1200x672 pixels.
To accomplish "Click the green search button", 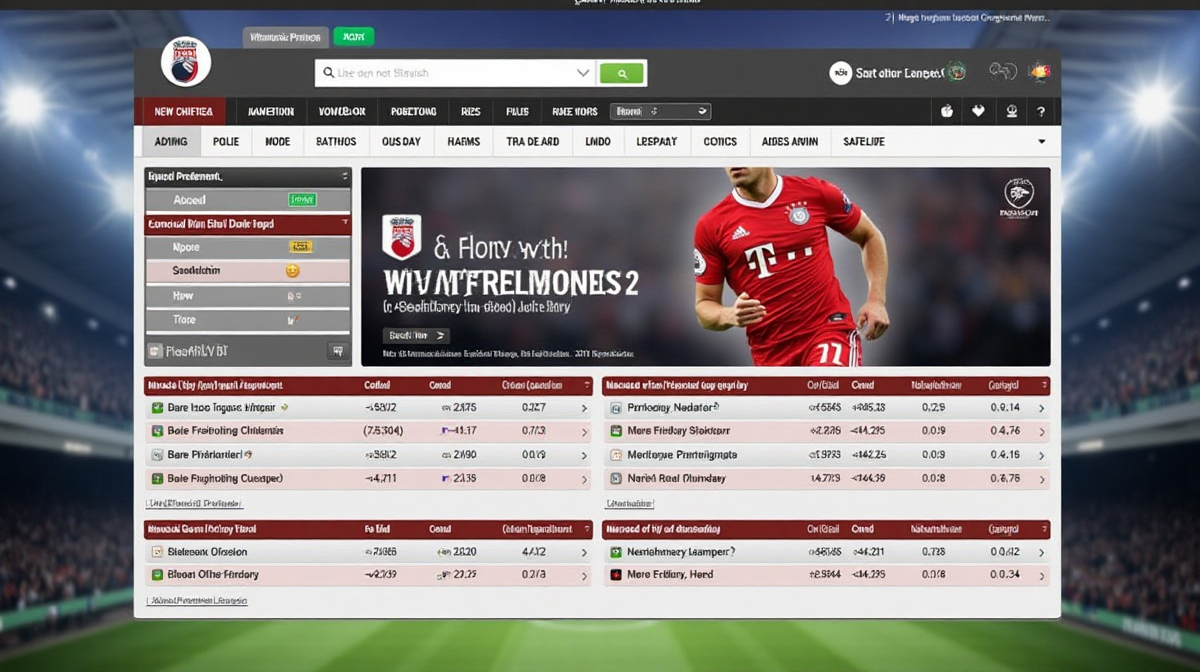I will click(622, 73).
